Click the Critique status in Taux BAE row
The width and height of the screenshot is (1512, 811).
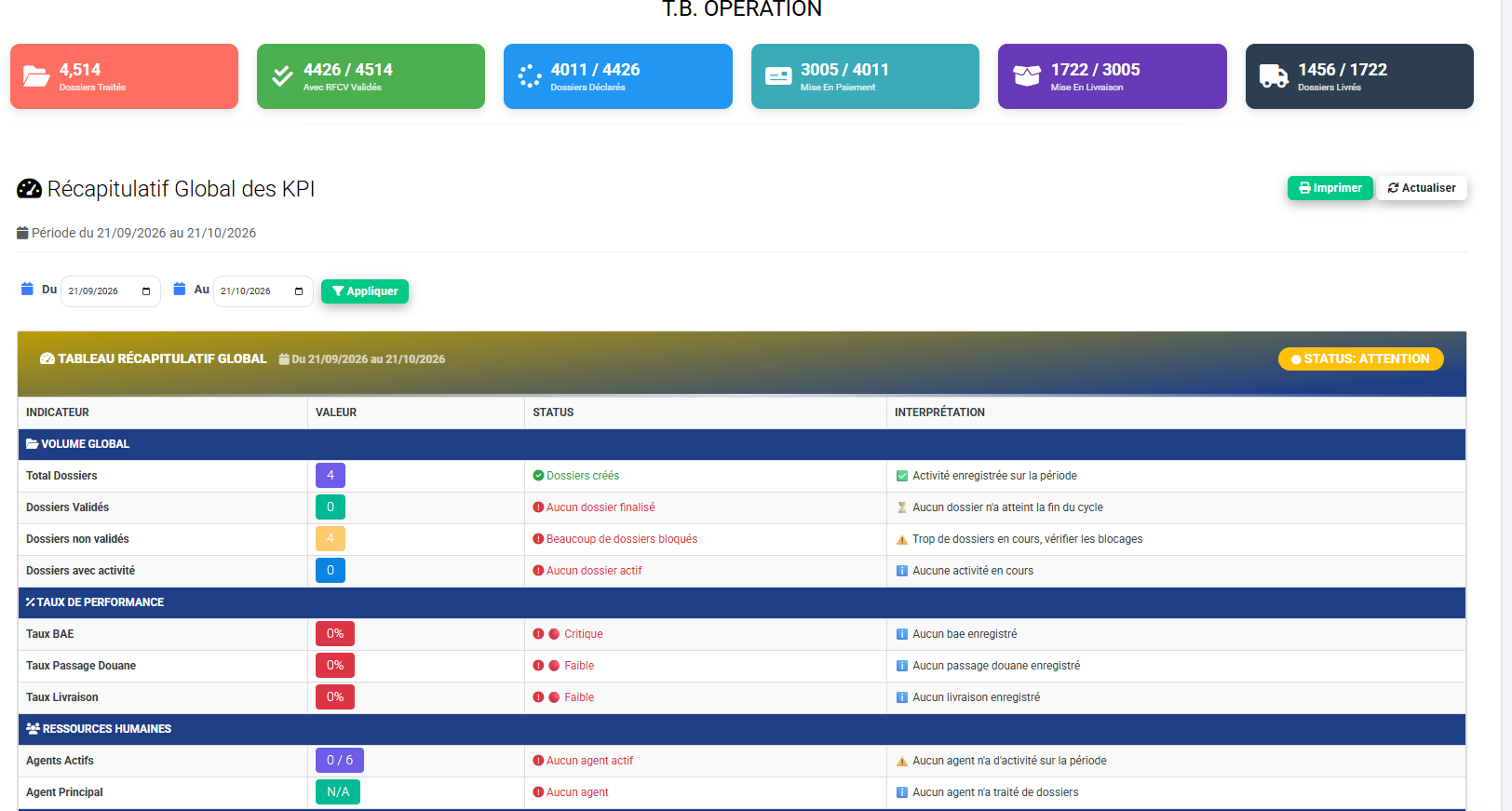pos(584,634)
